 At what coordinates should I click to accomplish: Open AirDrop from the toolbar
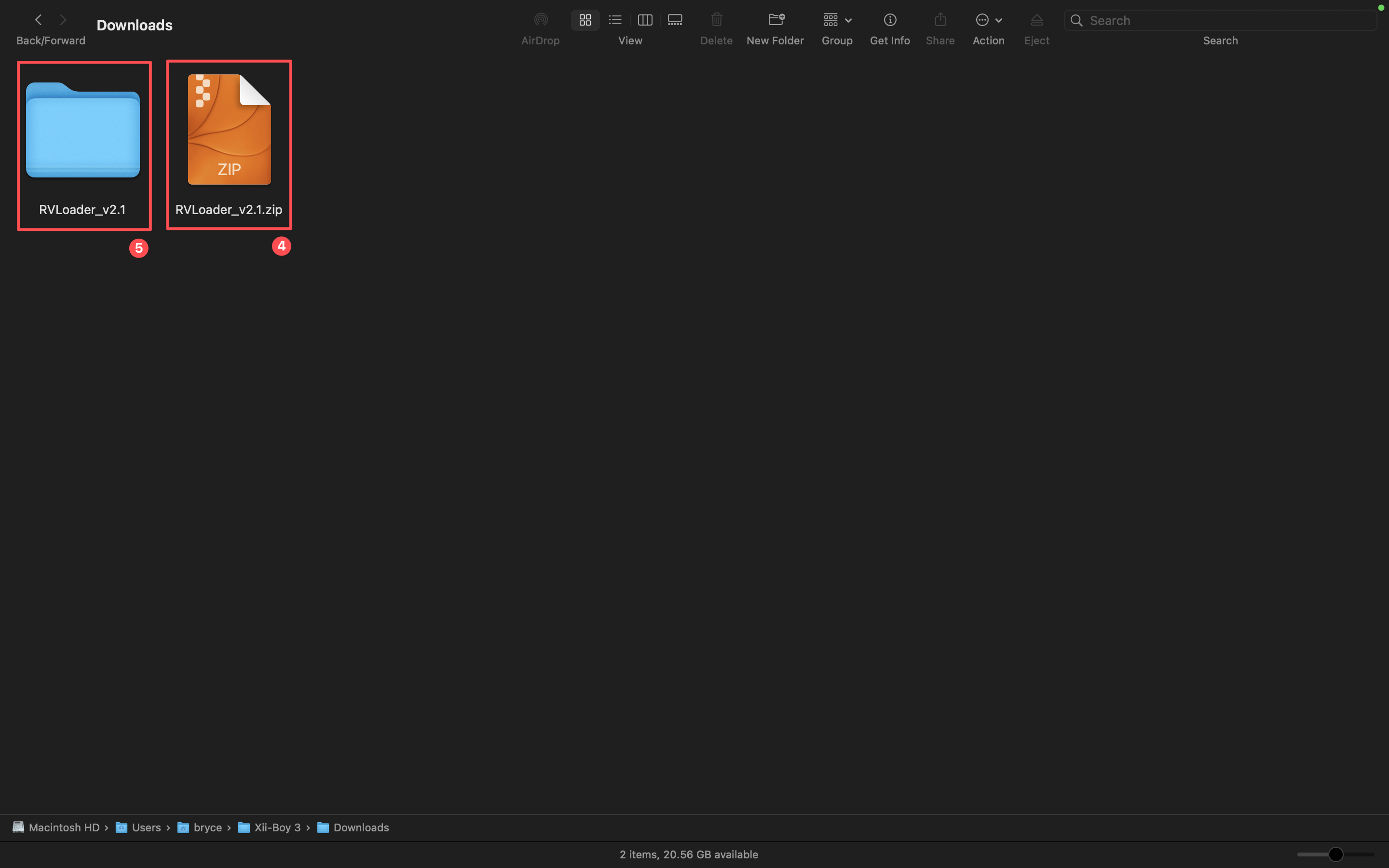pyautogui.click(x=540, y=20)
